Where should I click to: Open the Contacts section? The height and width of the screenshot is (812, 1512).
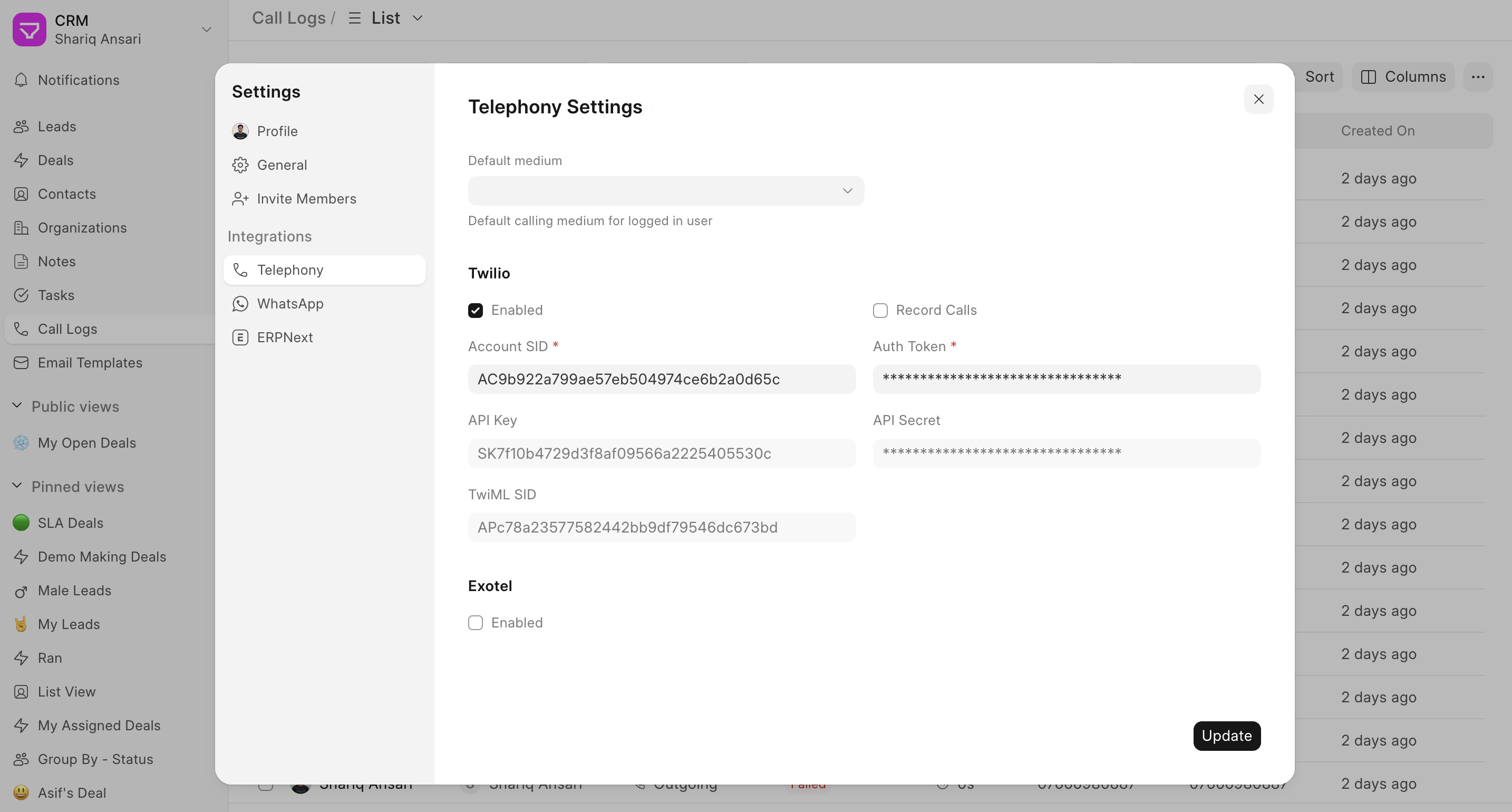click(x=66, y=194)
